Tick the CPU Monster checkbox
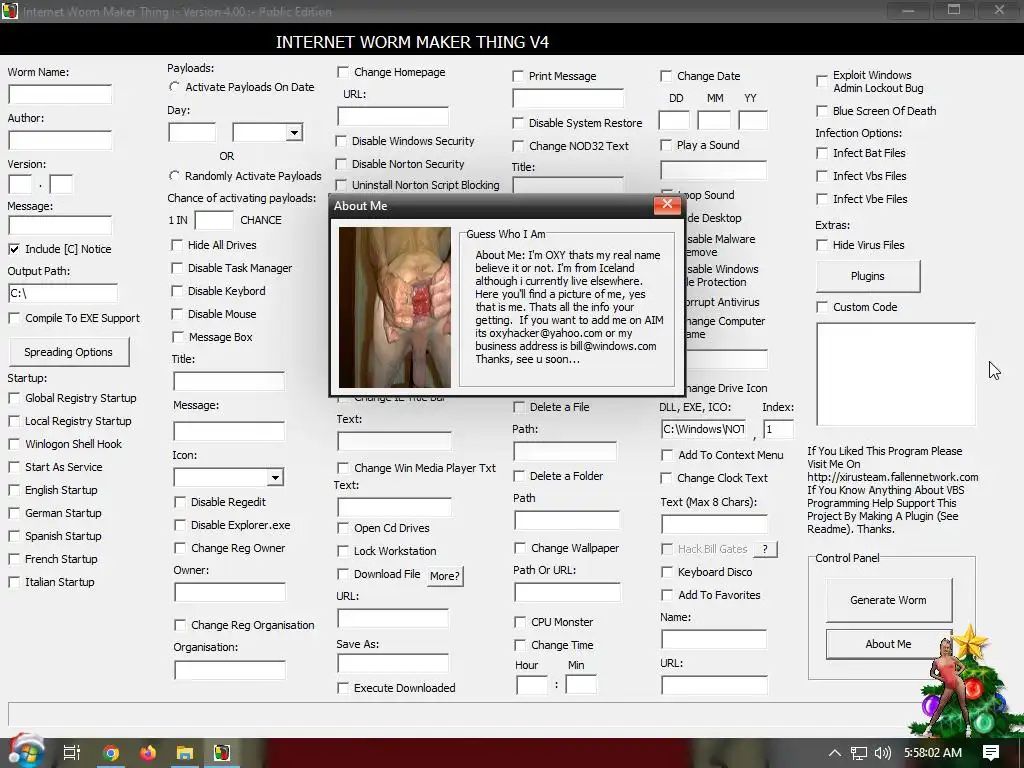The width and height of the screenshot is (1024, 768). [520, 622]
